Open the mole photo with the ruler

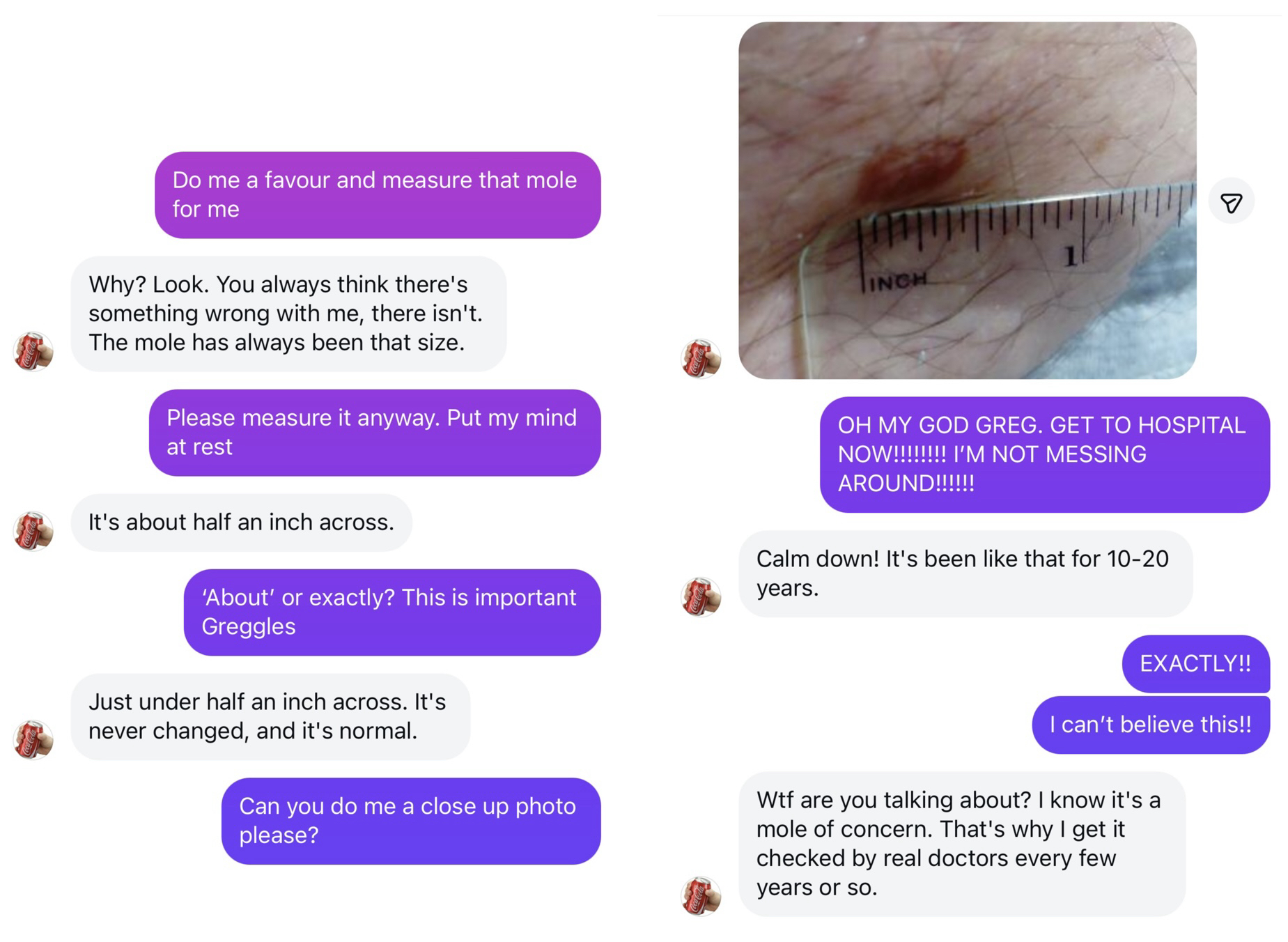[x=967, y=201]
